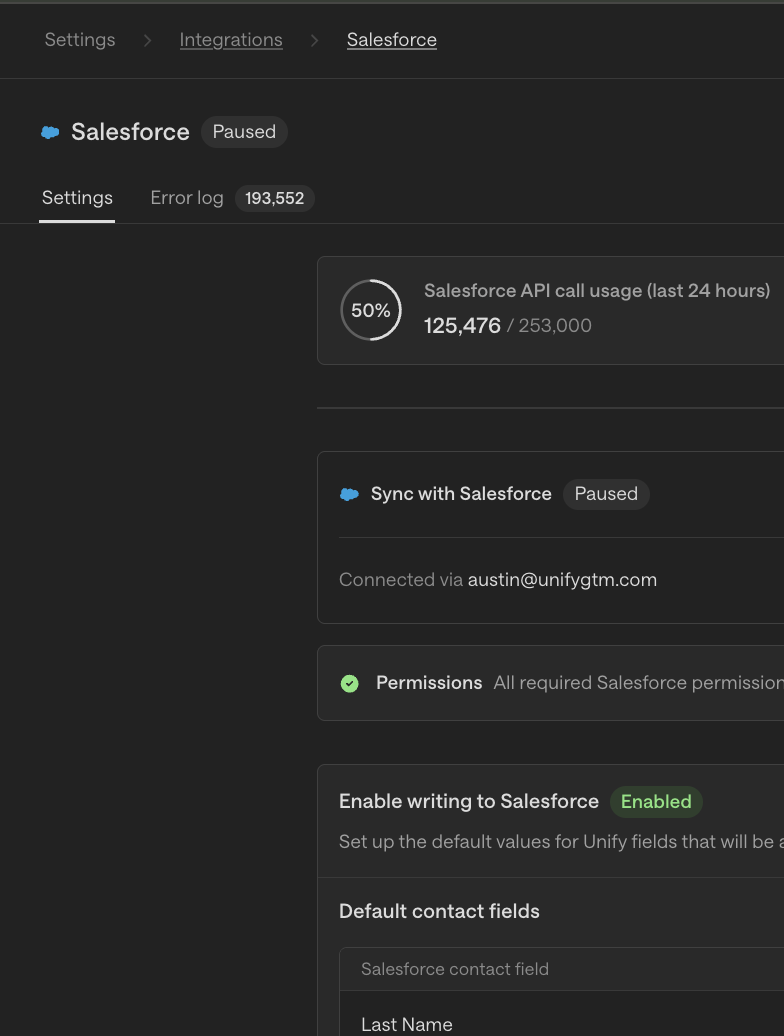Click the Salesforce API call usage heading

click(597, 291)
